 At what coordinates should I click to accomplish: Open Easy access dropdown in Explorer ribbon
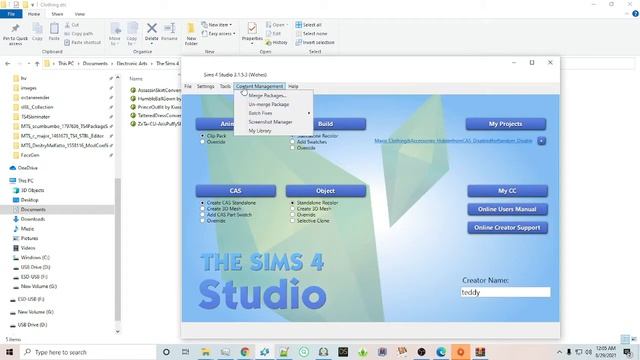tap(219, 34)
